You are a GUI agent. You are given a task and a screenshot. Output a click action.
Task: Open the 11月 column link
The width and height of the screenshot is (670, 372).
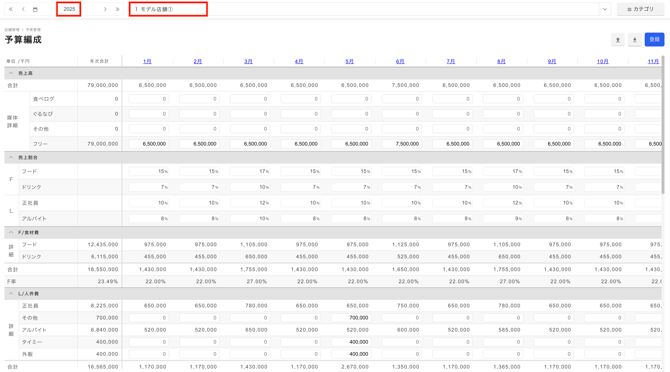tap(653, 62)
